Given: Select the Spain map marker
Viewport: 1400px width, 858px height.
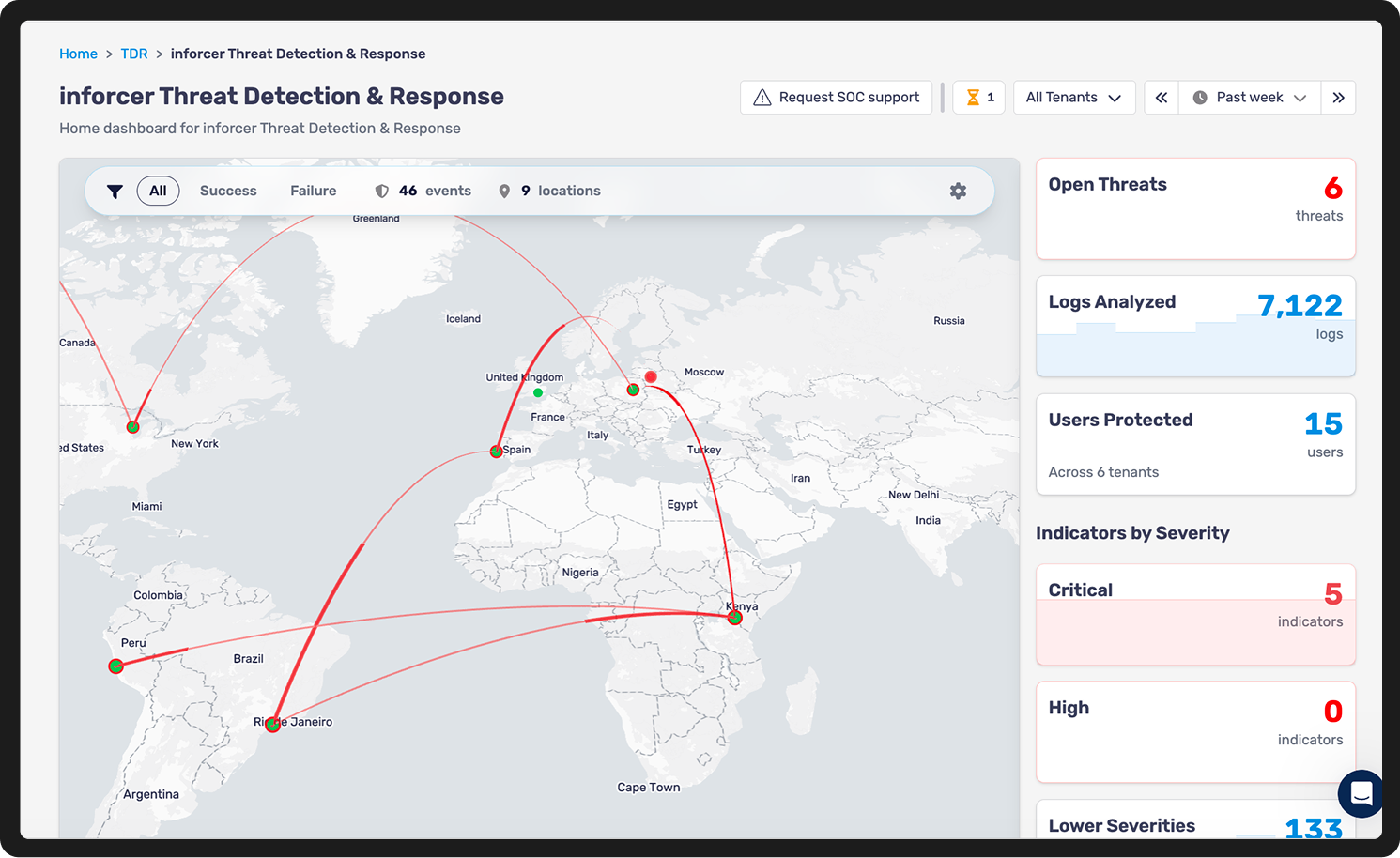Looking at the screenshot, I should pyautogui.click(x=496, y=452).
